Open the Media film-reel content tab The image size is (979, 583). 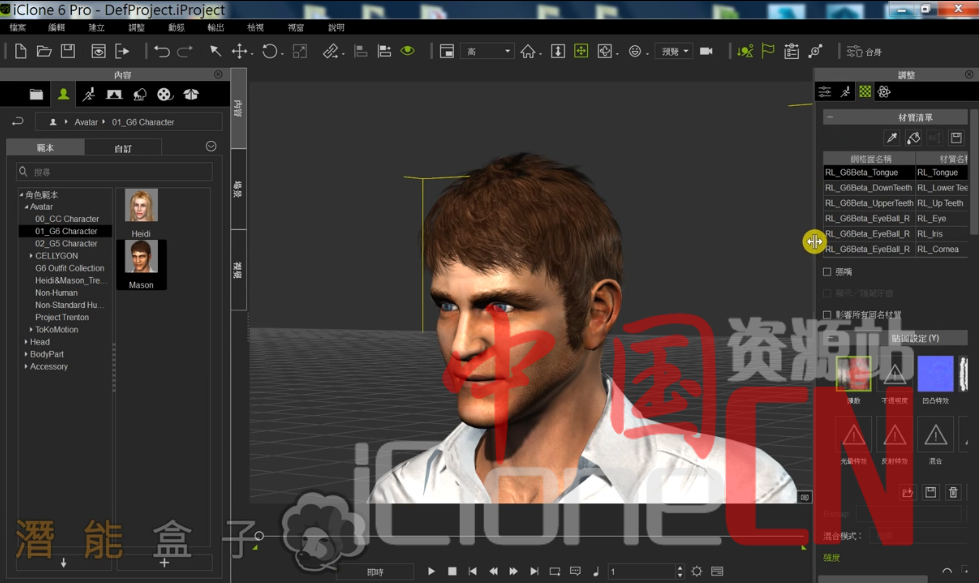tap(165, 94)
